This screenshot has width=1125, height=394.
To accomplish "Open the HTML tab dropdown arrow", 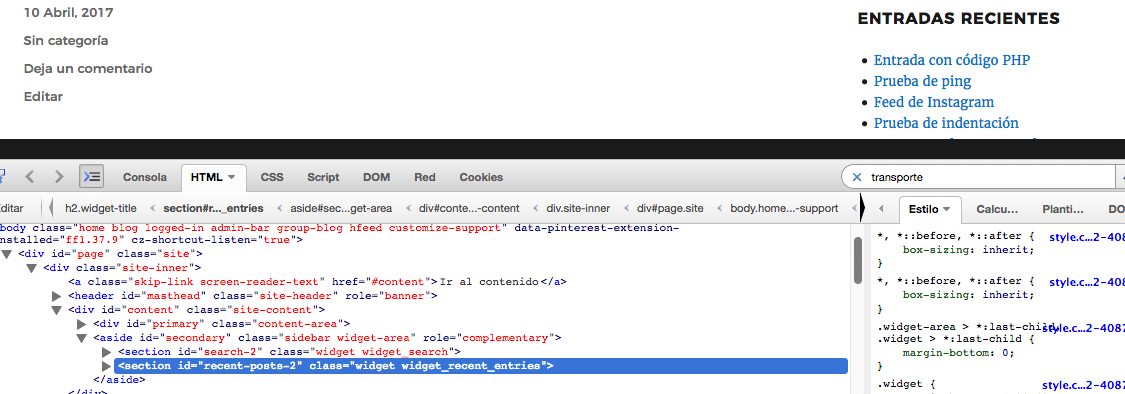I will point(232,177).
